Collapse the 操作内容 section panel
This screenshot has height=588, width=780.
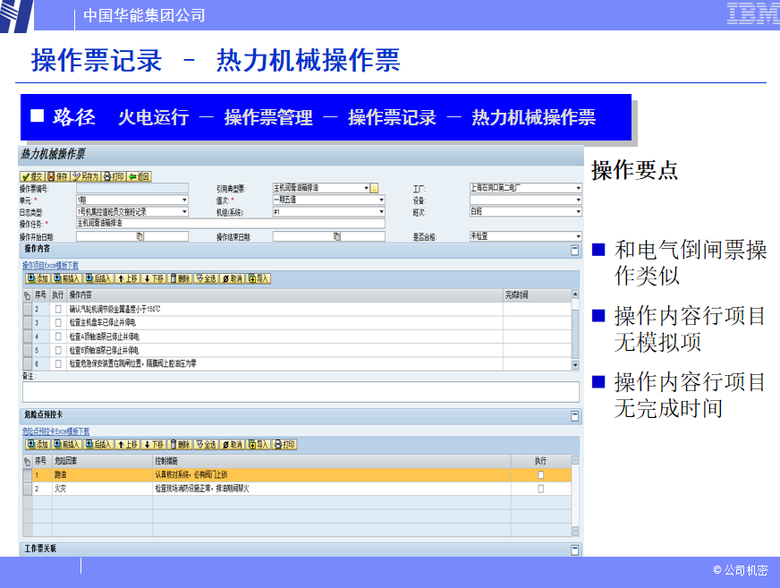(x=575, y=248)
